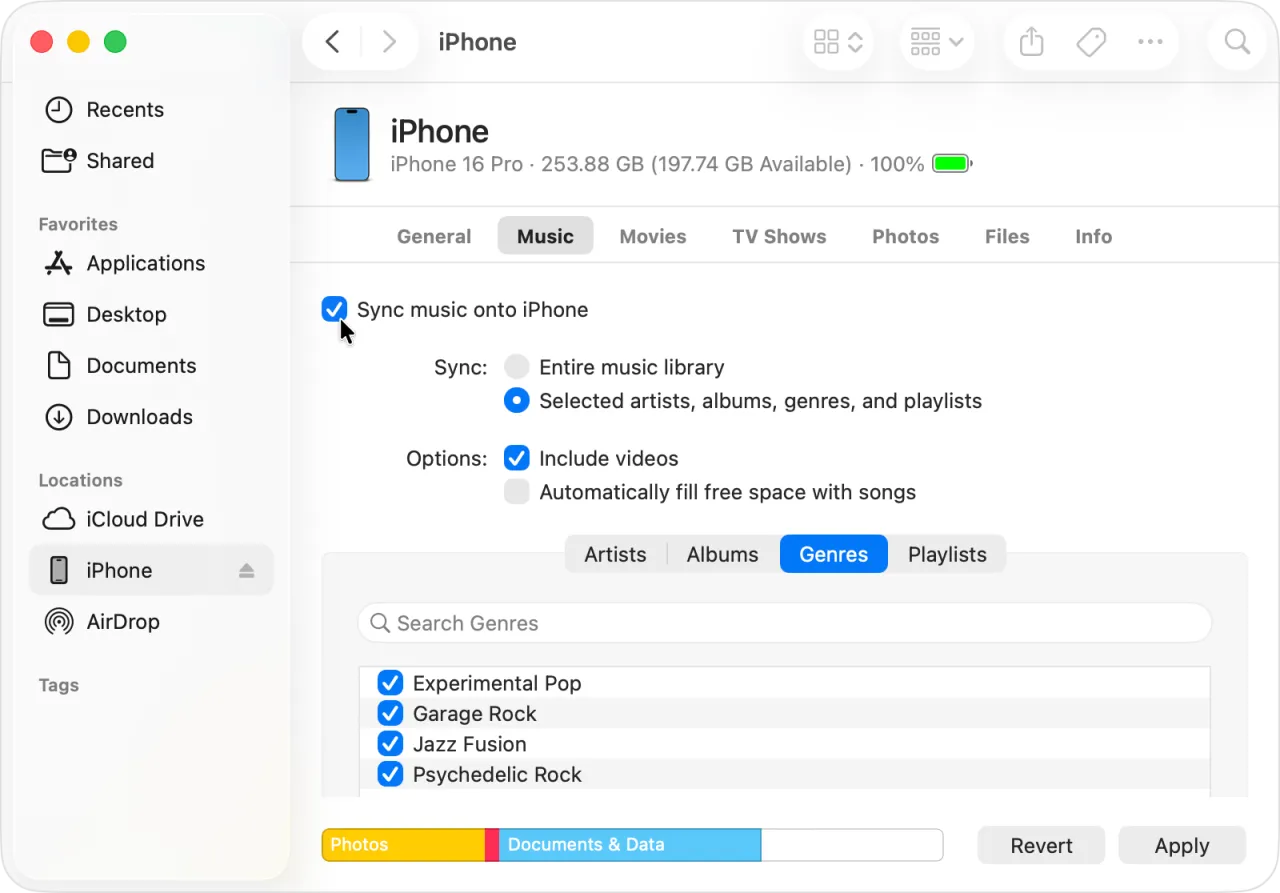Select Entire music library radio button
The width and height of the screenshot is (1280, 893).
coord(516,366)
